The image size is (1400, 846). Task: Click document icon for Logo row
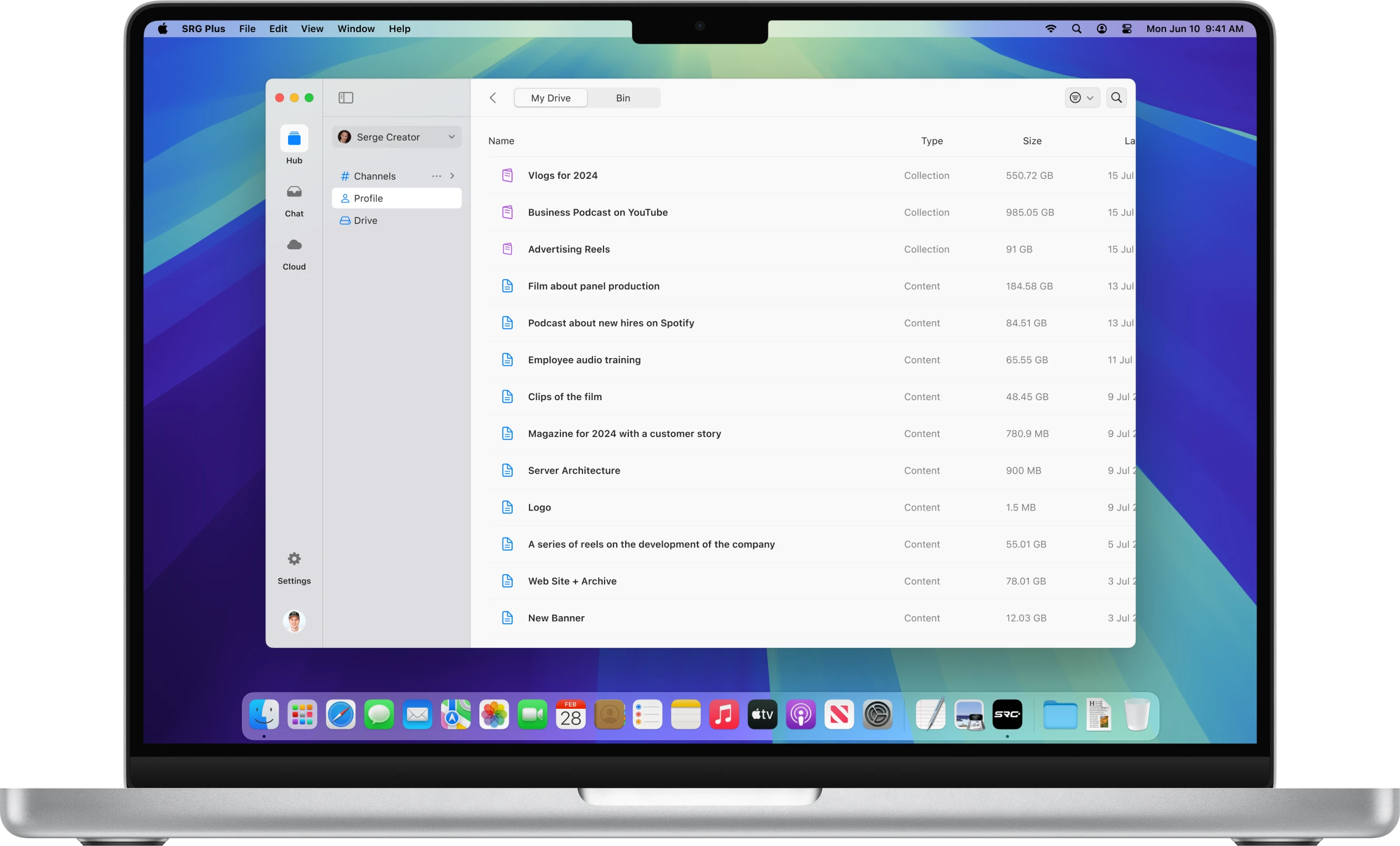[x=507, y=507]
